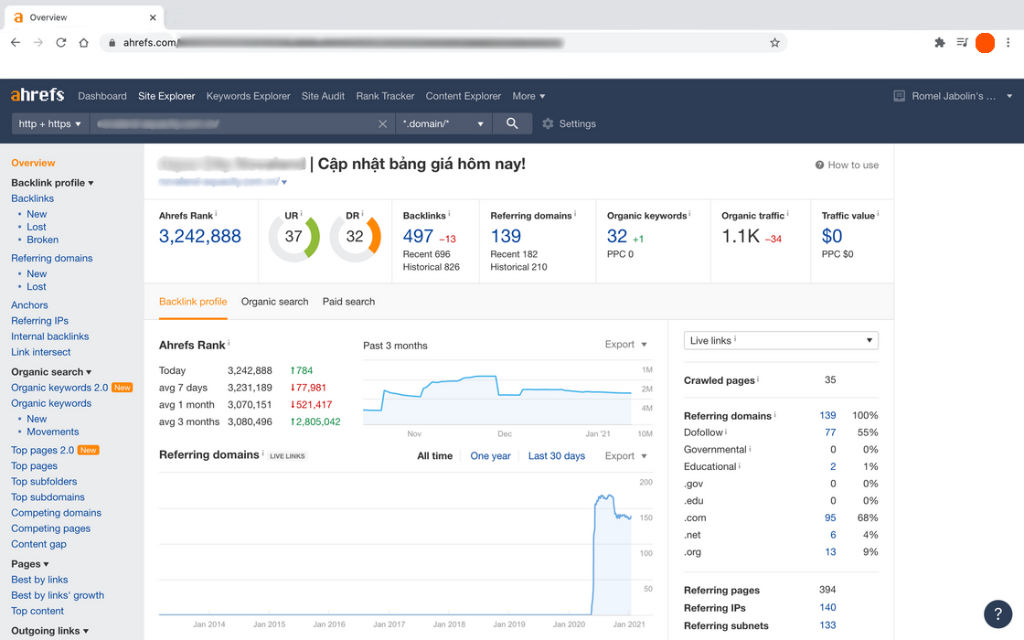Click the 497 backlinks count
This screenshot has width=1024, height=640.
(x=418, y=236)
